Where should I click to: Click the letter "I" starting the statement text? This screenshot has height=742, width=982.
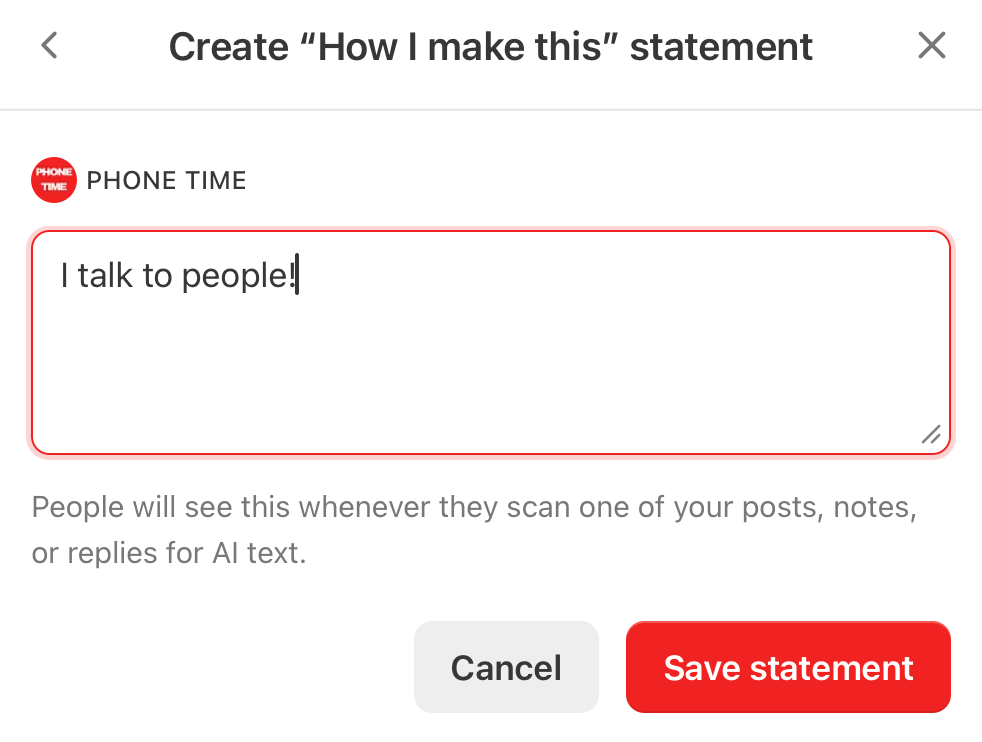(64, 276)
